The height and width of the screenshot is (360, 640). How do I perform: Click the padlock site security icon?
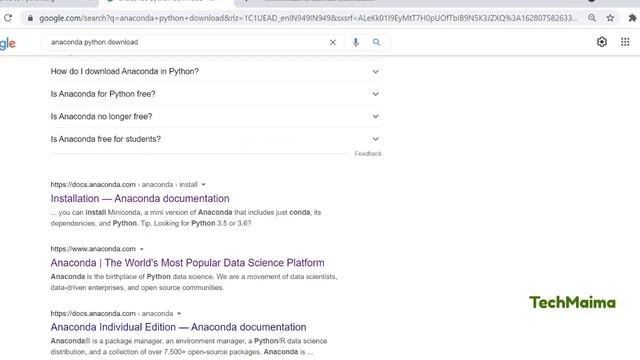click(x=30, y=18)
